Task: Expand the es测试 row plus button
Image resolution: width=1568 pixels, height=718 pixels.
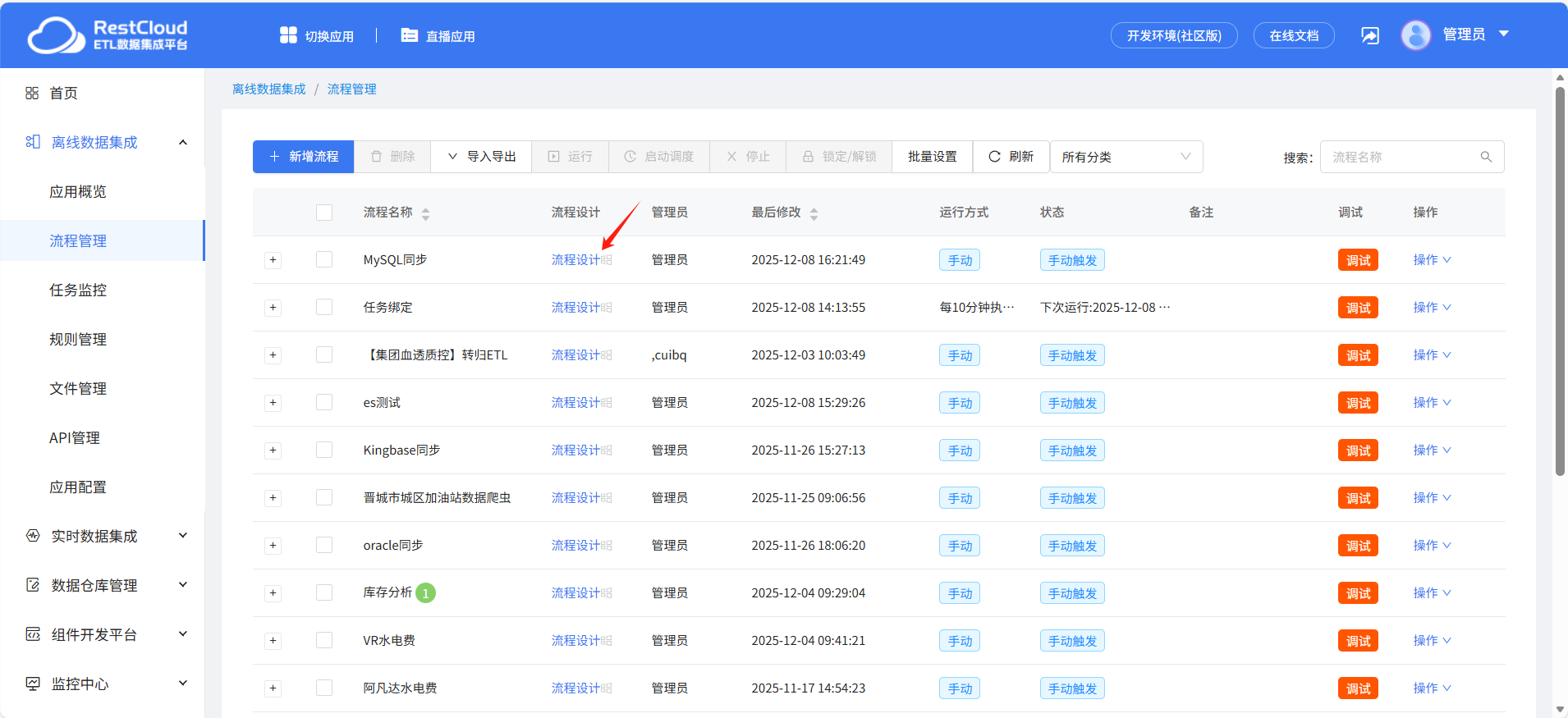Action: pyautogui.click(x=273, y=403)
